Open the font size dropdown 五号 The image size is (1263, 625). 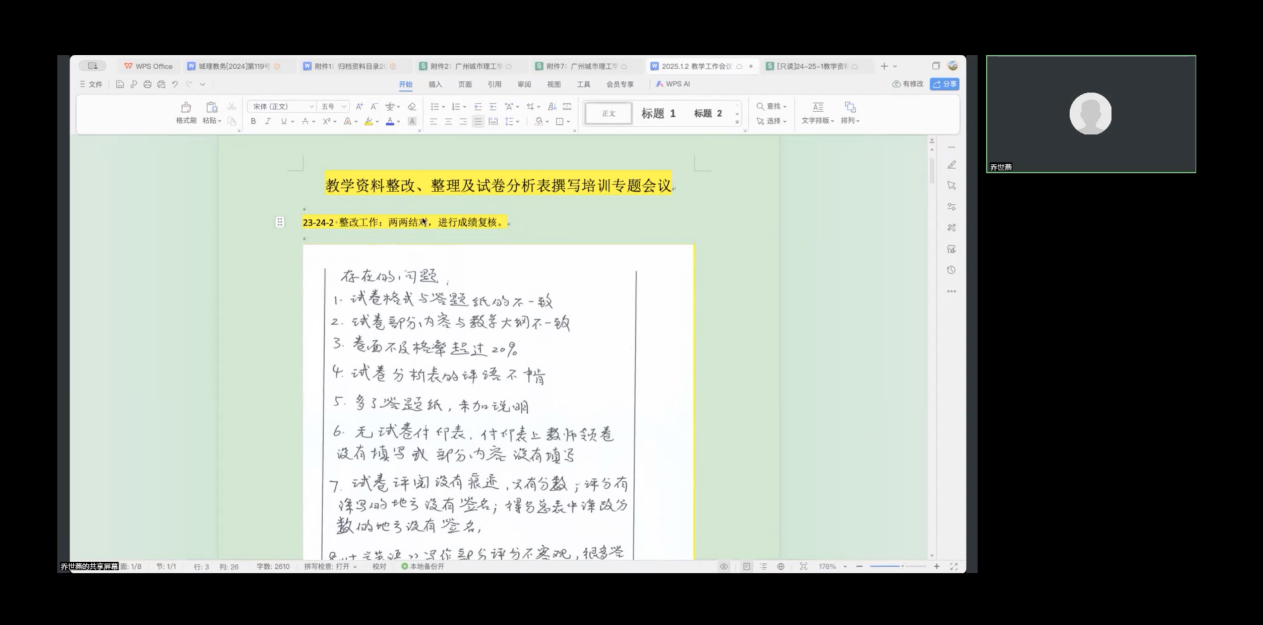pos(335,106)
